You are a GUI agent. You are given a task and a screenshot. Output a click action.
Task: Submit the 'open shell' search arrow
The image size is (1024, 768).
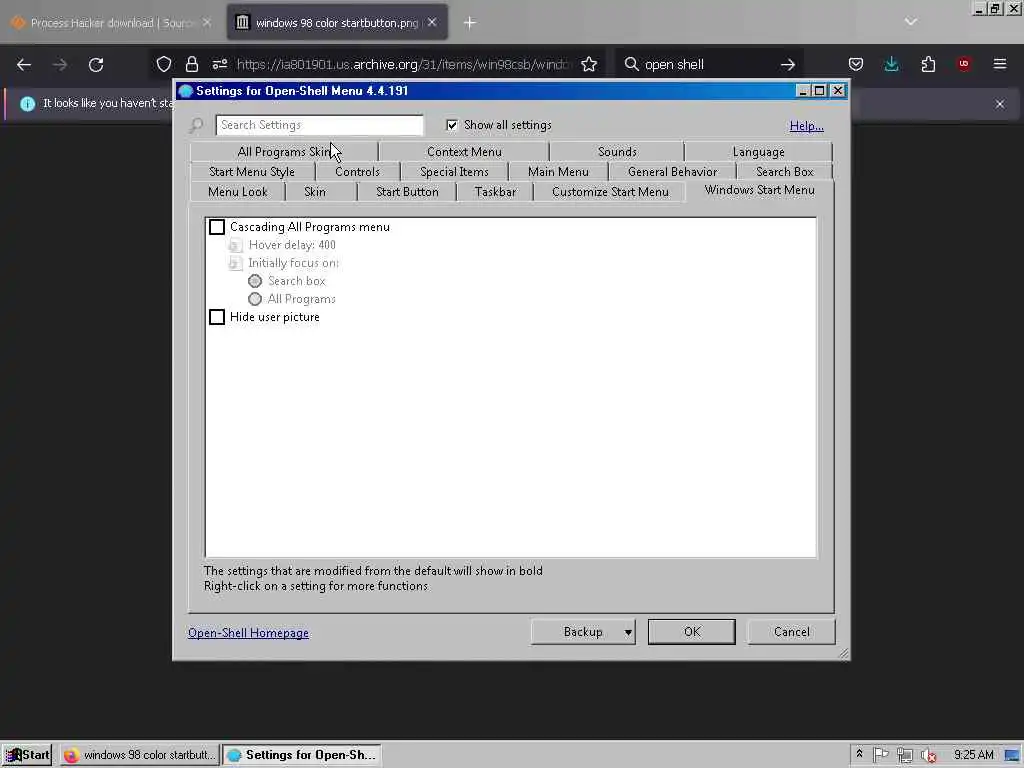point(788,64)
